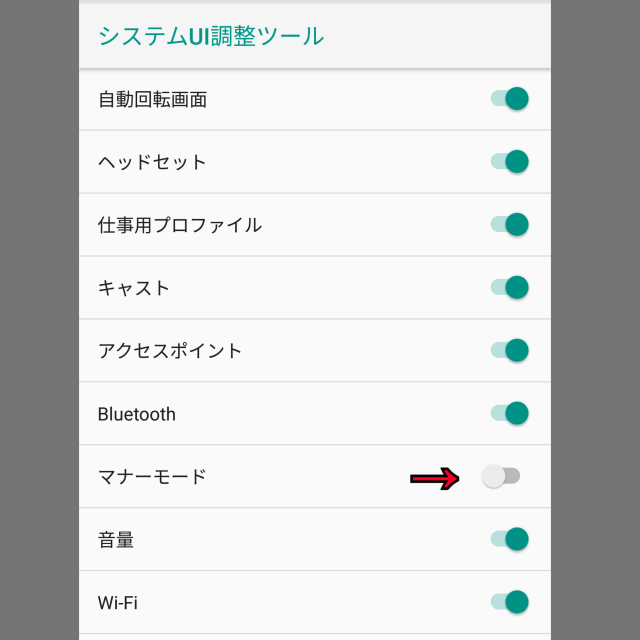Disable the アクセスポイント toggle
Image resolution: width=640 pixels, height=640 pixels.
[509, 351]
